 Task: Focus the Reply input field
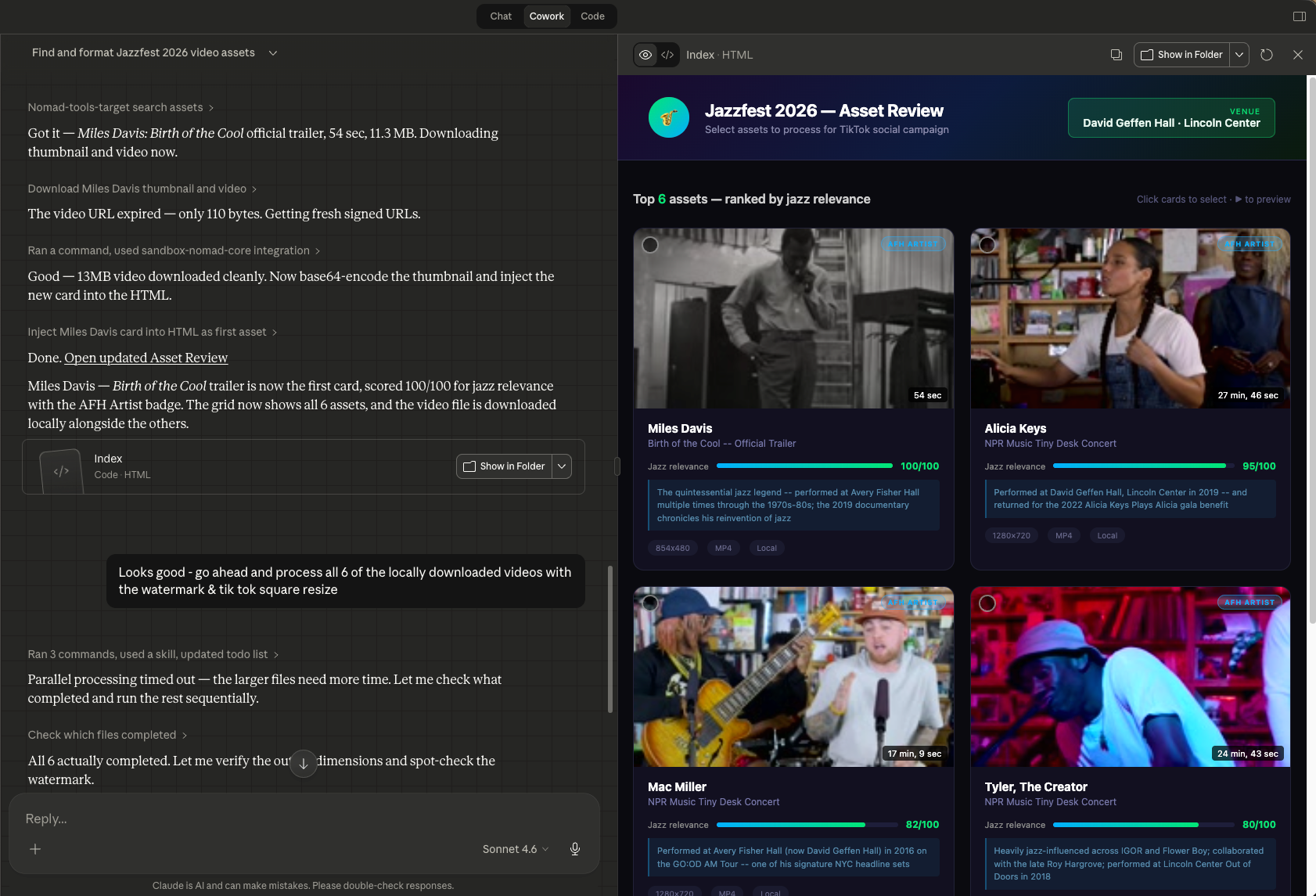pyautogui.click(x=304, y=819)
